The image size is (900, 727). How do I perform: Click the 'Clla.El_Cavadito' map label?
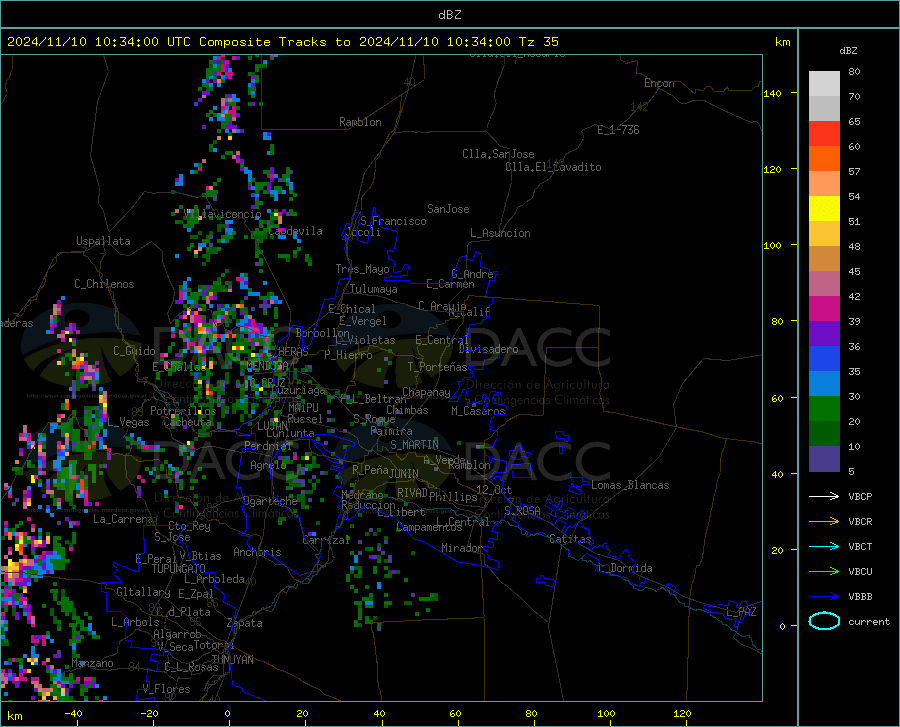coord(553,167)
